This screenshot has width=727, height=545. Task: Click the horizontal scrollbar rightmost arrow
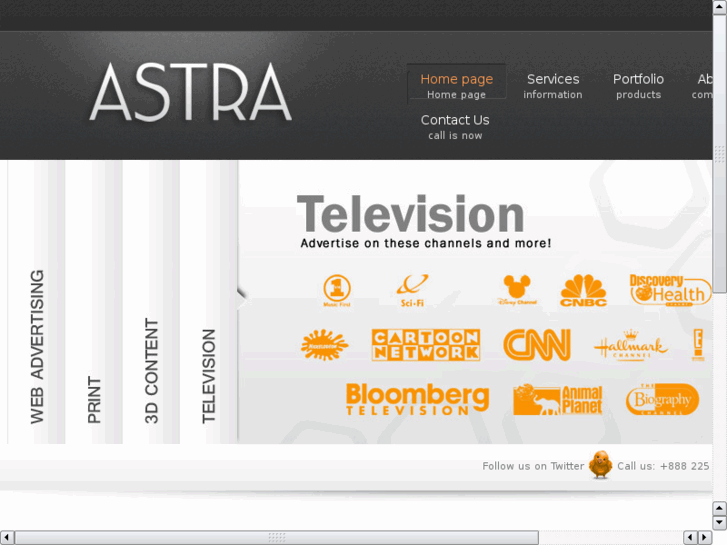tap(705, 538)
